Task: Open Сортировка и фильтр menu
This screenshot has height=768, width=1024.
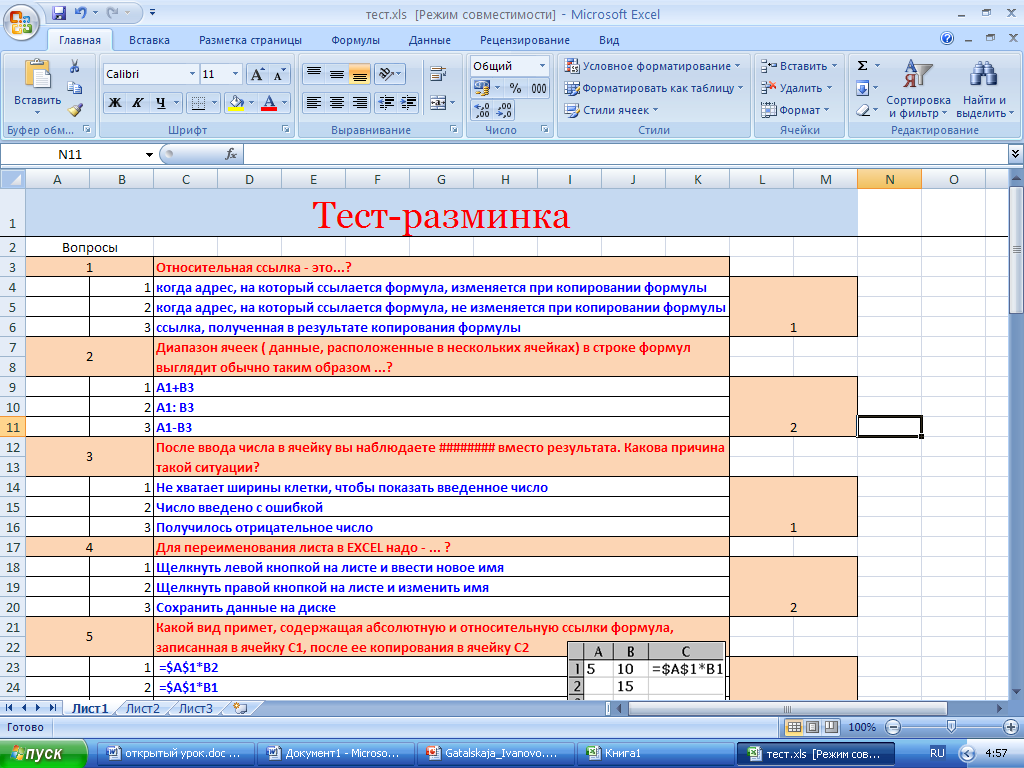Action: tap(918, 88)
